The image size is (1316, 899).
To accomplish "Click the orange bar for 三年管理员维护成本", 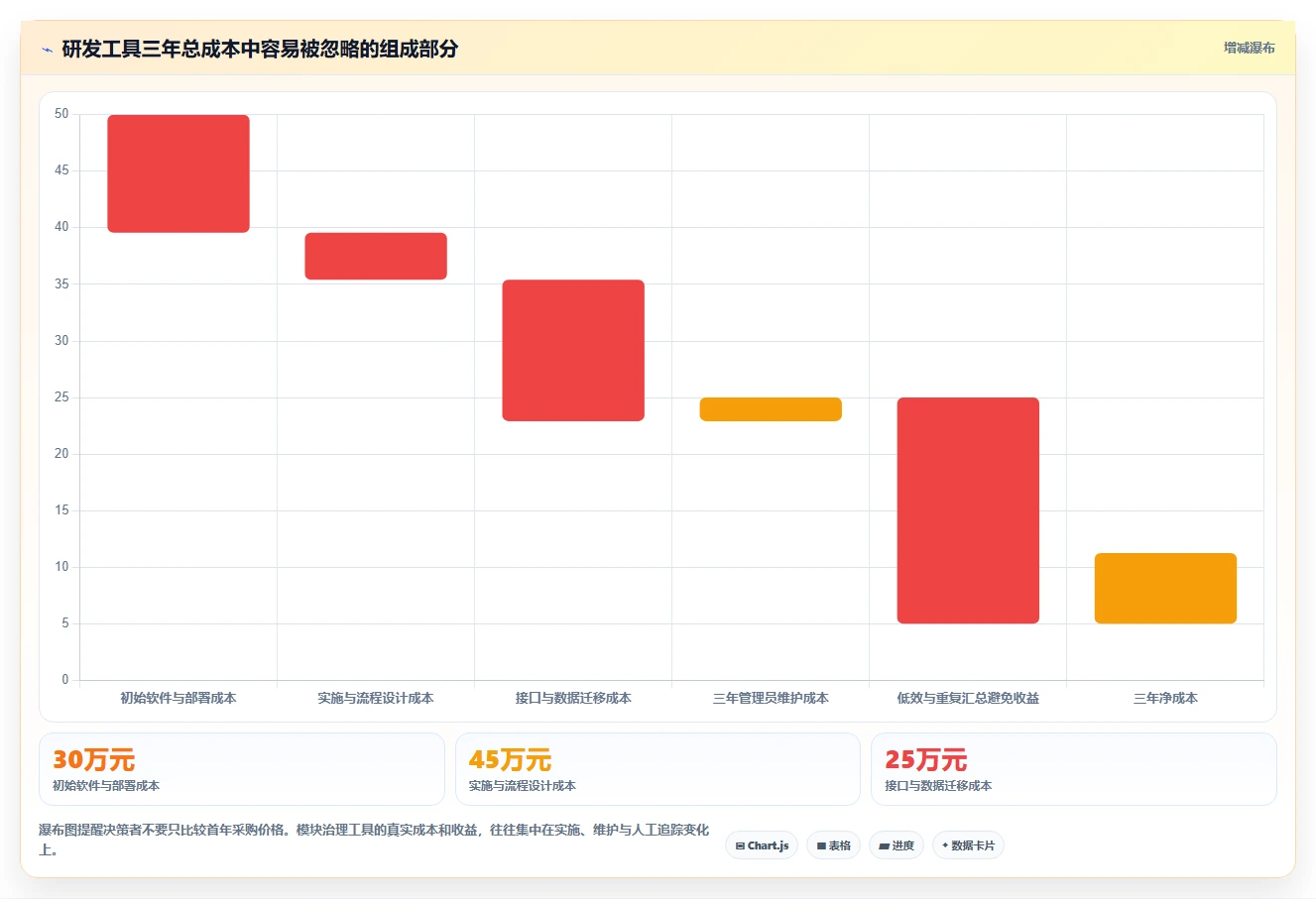I will [x=771, y=409].
